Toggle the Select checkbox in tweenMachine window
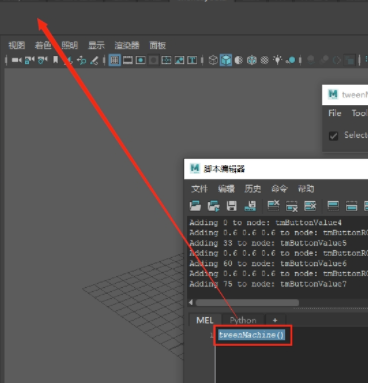This screenshot has width=368, height=383. point(333,136)
